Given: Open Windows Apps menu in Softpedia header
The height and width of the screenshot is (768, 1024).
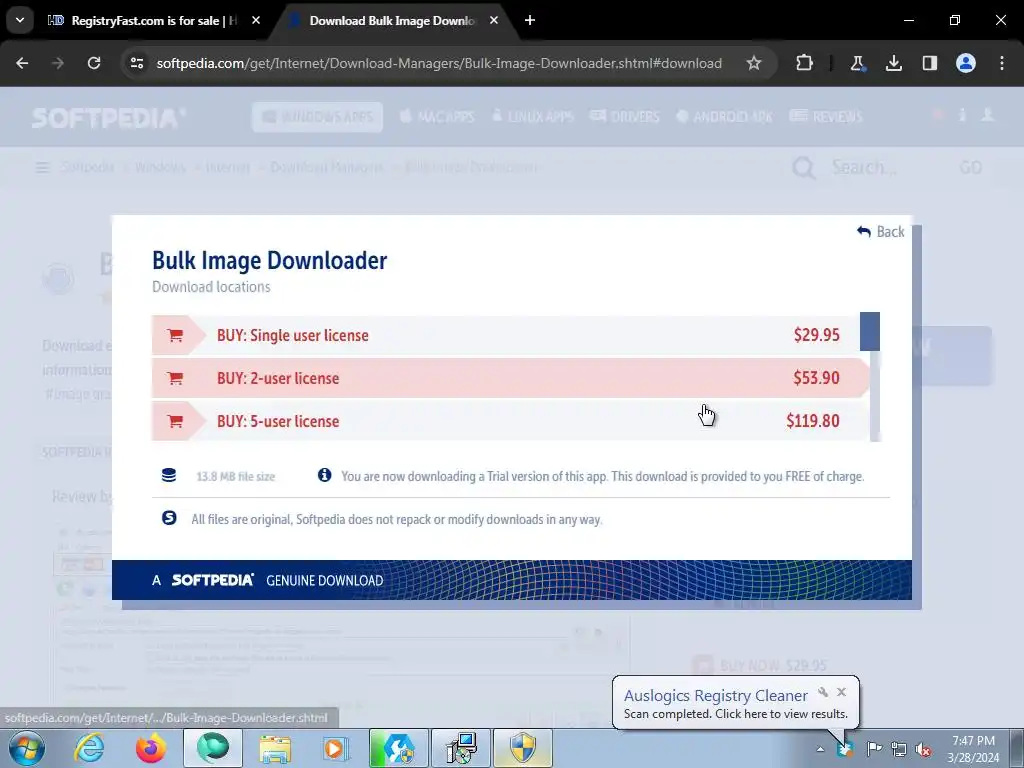Looking at the screenshot, I should pyautogui.click(x=317, y=117).
